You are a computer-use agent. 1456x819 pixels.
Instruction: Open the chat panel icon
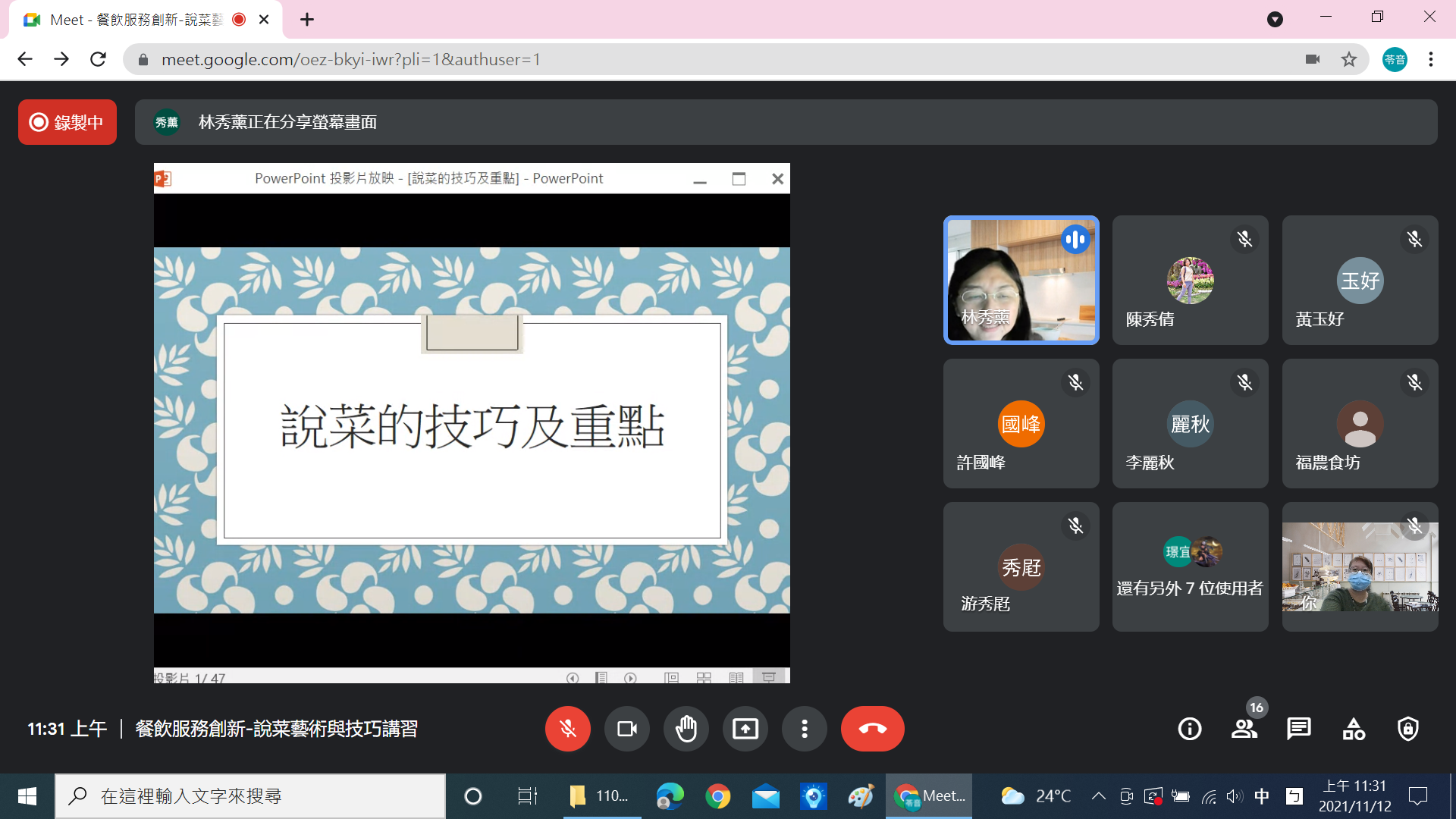click(x=1298, y=729)
